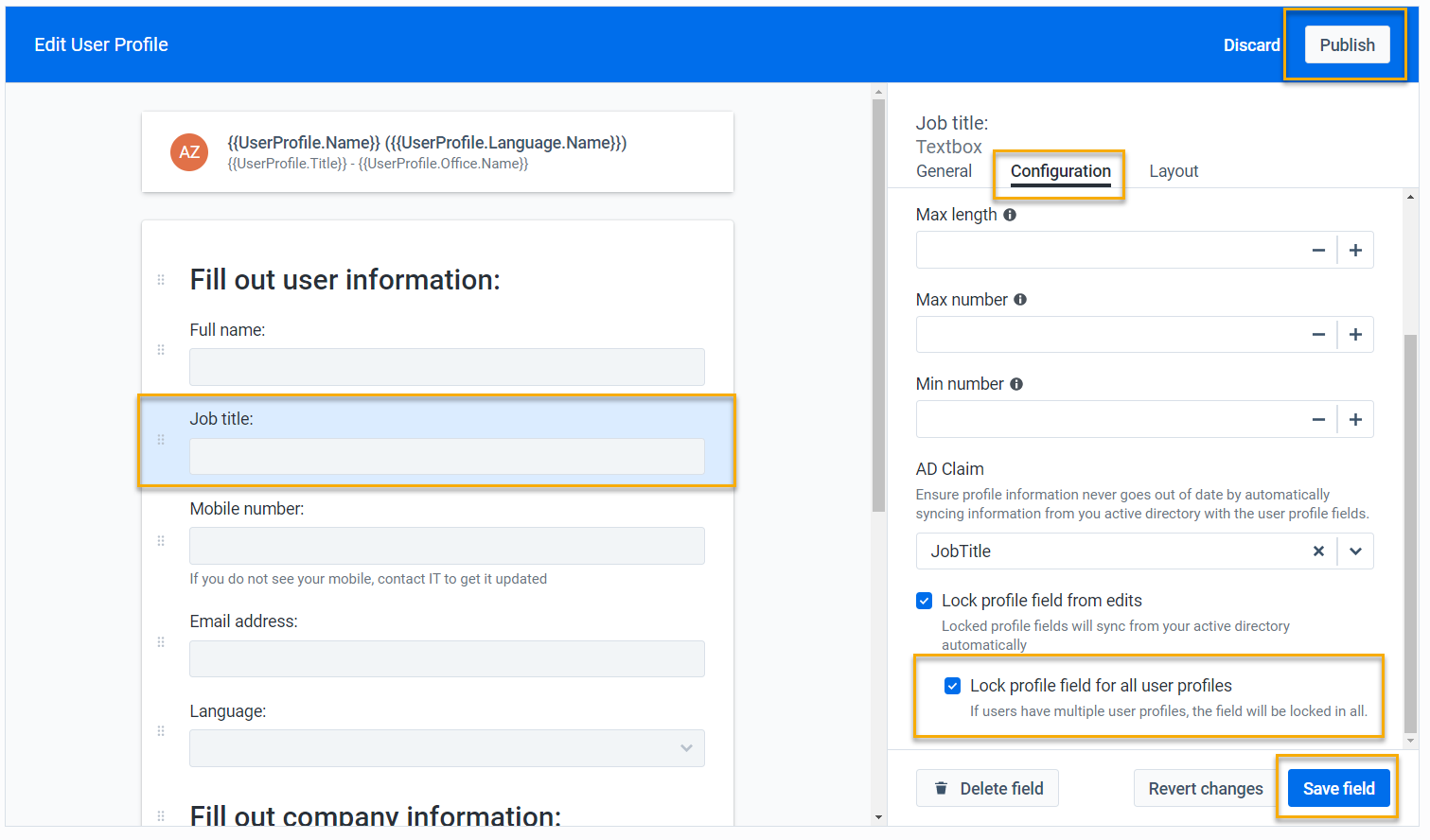The height and width of the screenshot is (840, 1430).
Task: Click in the Full name text field
Action: [x=447, y=367]
